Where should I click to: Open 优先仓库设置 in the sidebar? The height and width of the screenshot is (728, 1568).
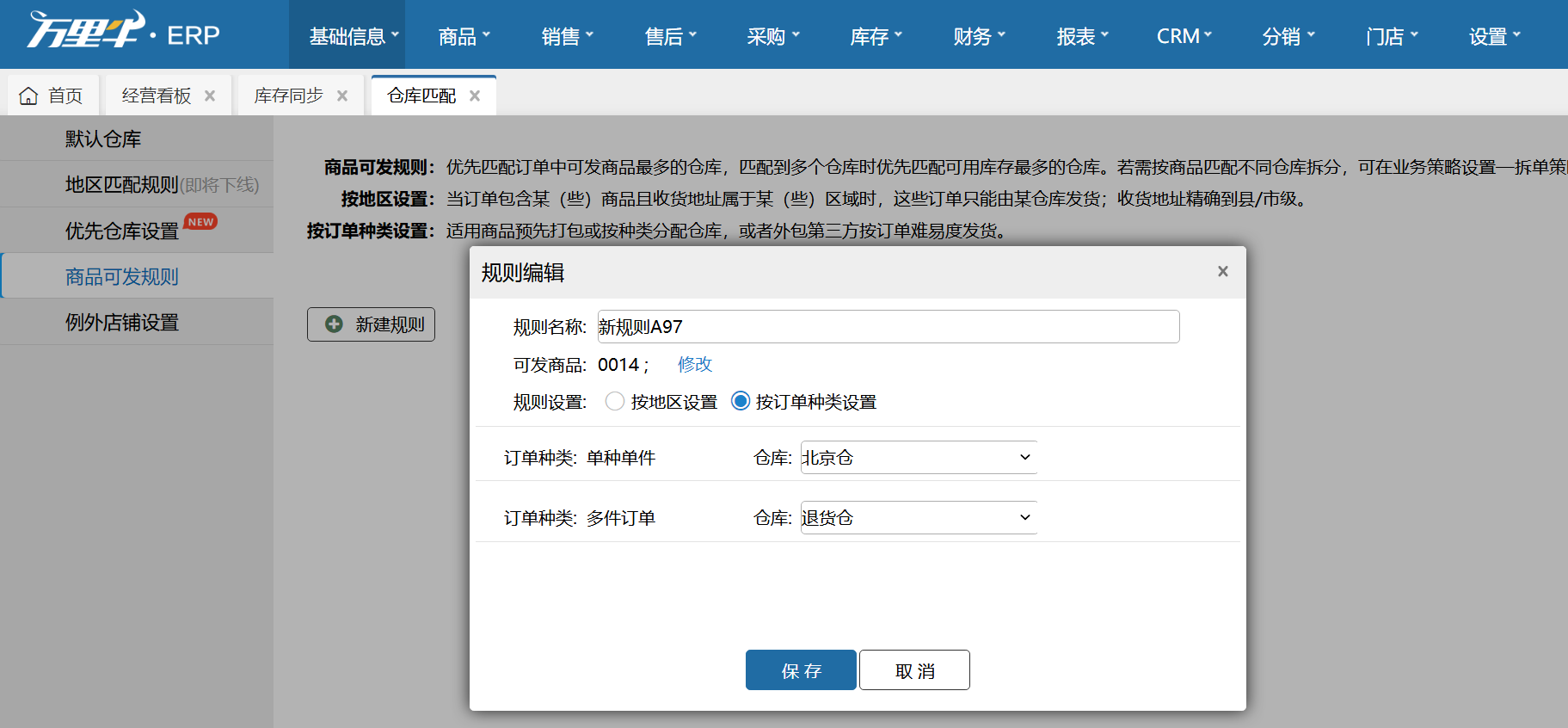point(137,231)
